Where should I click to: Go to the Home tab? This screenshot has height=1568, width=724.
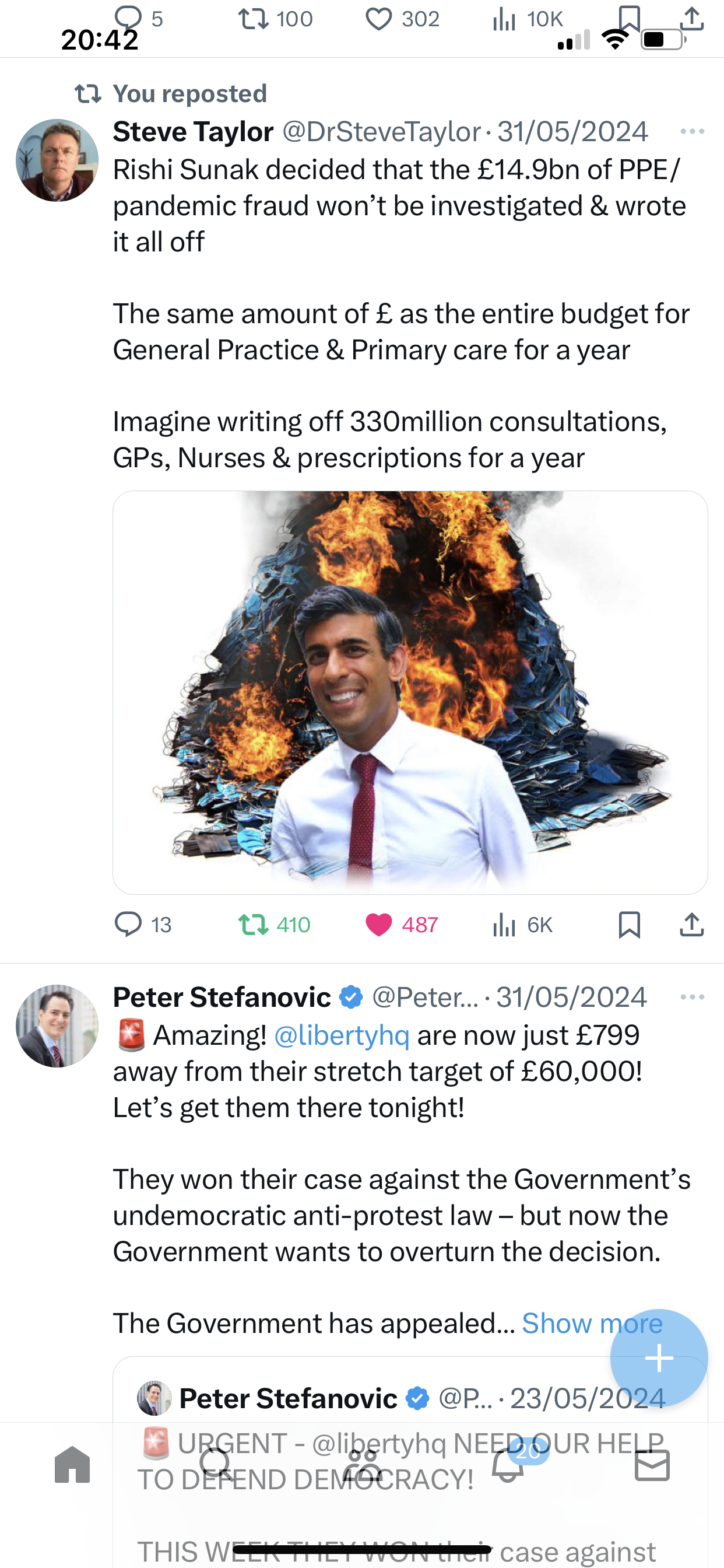[72, 1465]
